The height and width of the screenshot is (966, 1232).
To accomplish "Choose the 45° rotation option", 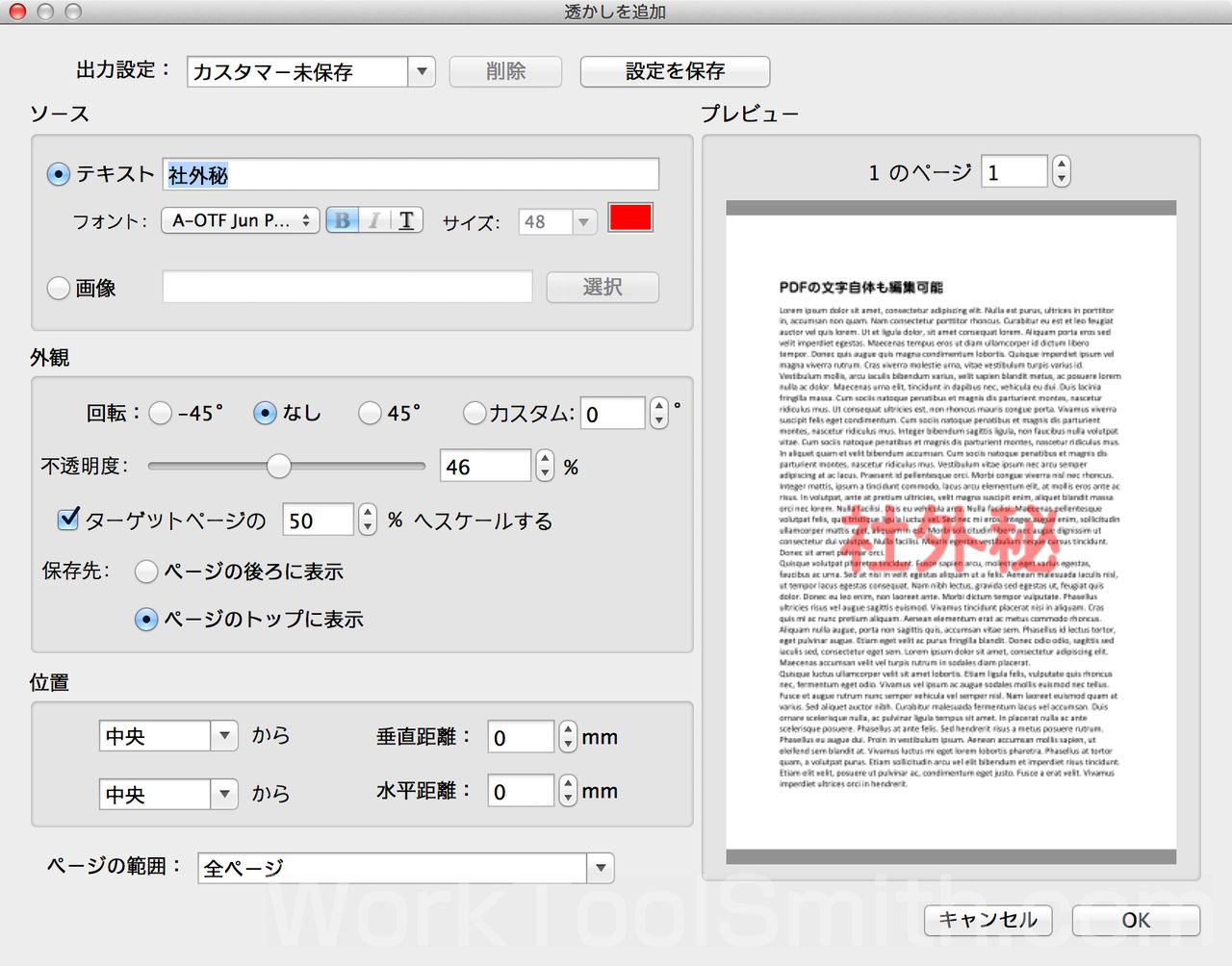I will point(370,413).
